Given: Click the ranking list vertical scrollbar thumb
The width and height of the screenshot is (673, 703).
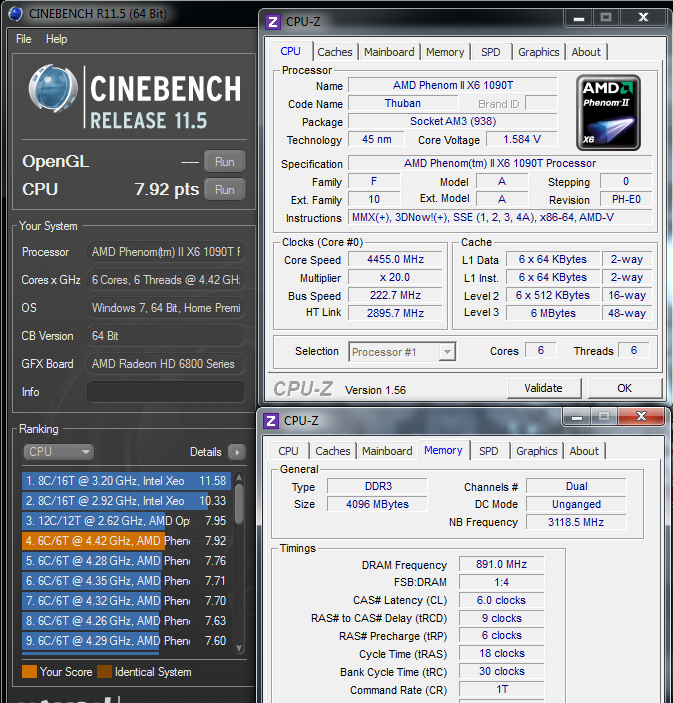Looking at the screenshot, I should [x=239, y=503].
